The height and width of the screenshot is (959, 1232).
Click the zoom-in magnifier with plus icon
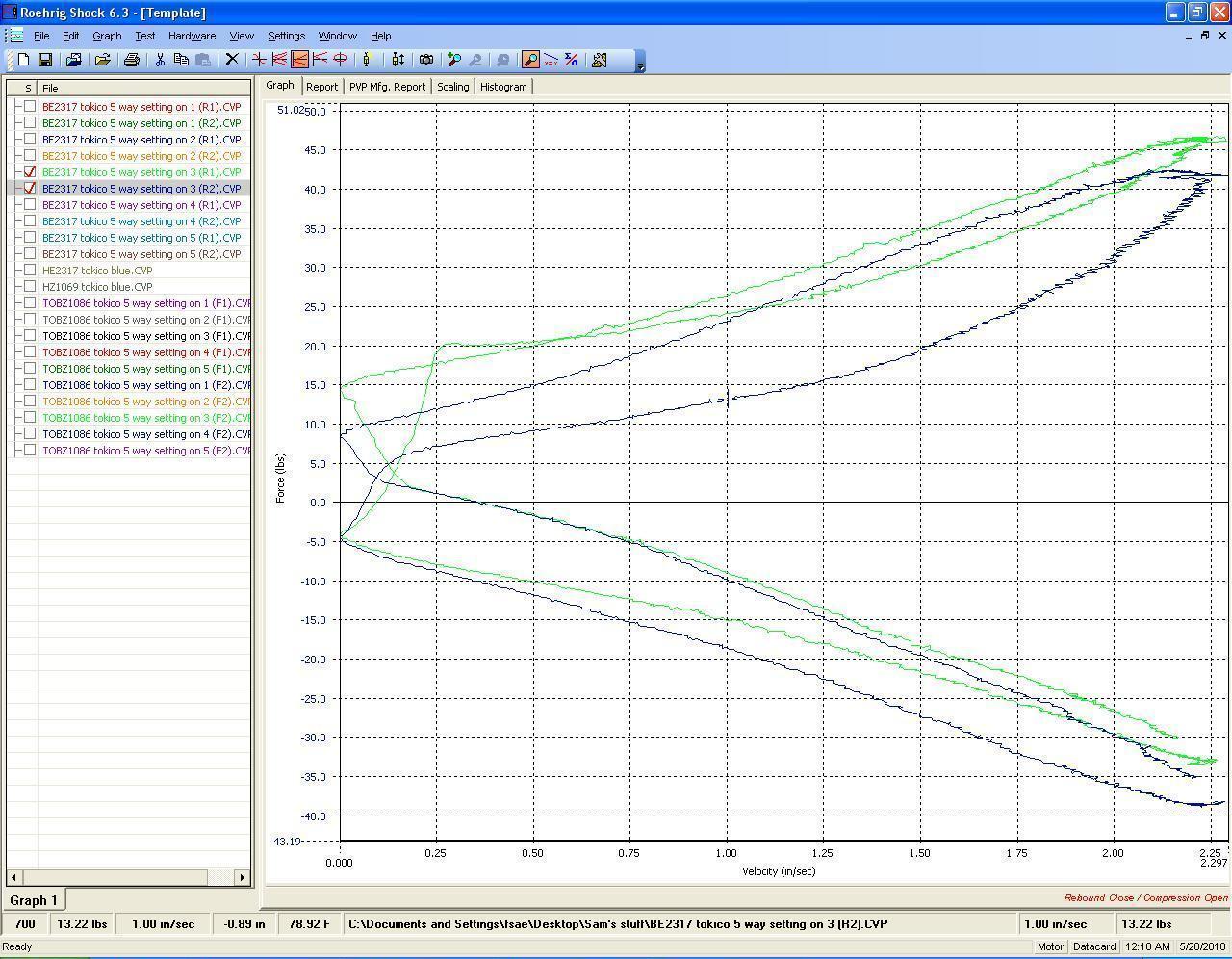point(454,60)
